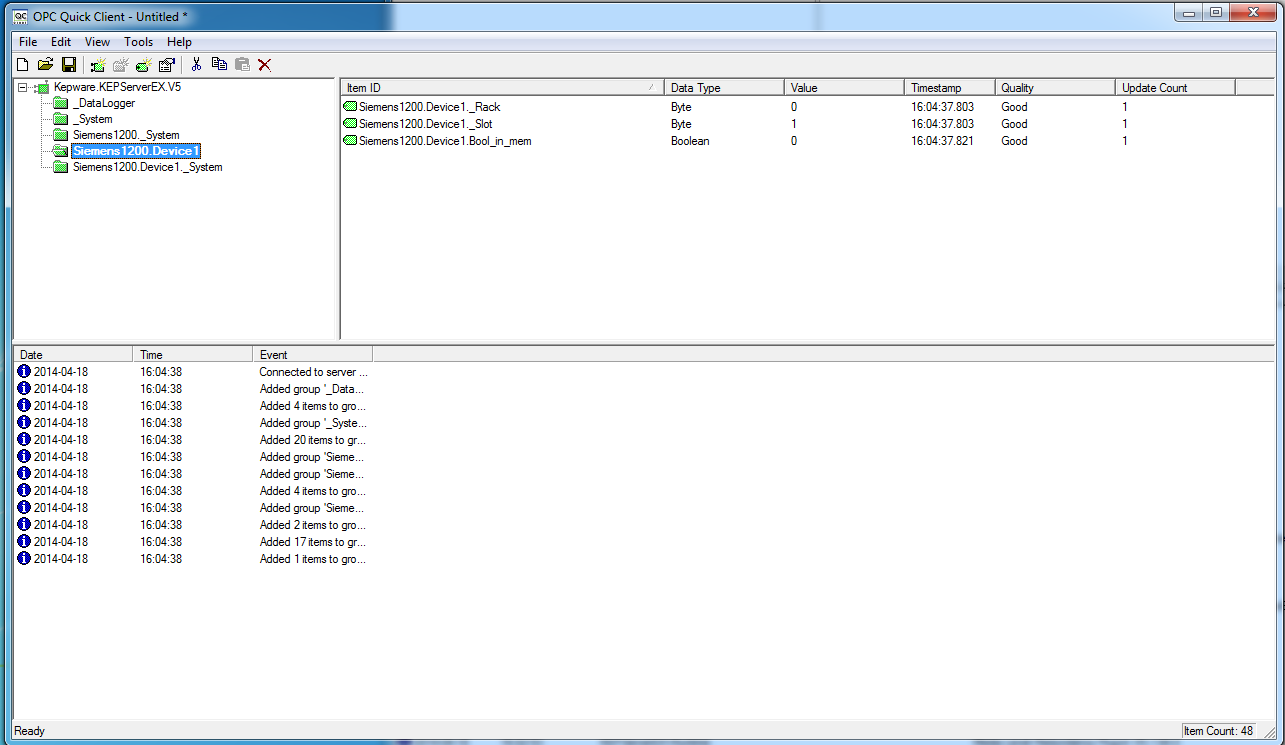Image resolution: width=1285 pixels, height=745 pixels.
Task: Click the greyed-out Paste toolbar icon
Action: click(242, 65)
